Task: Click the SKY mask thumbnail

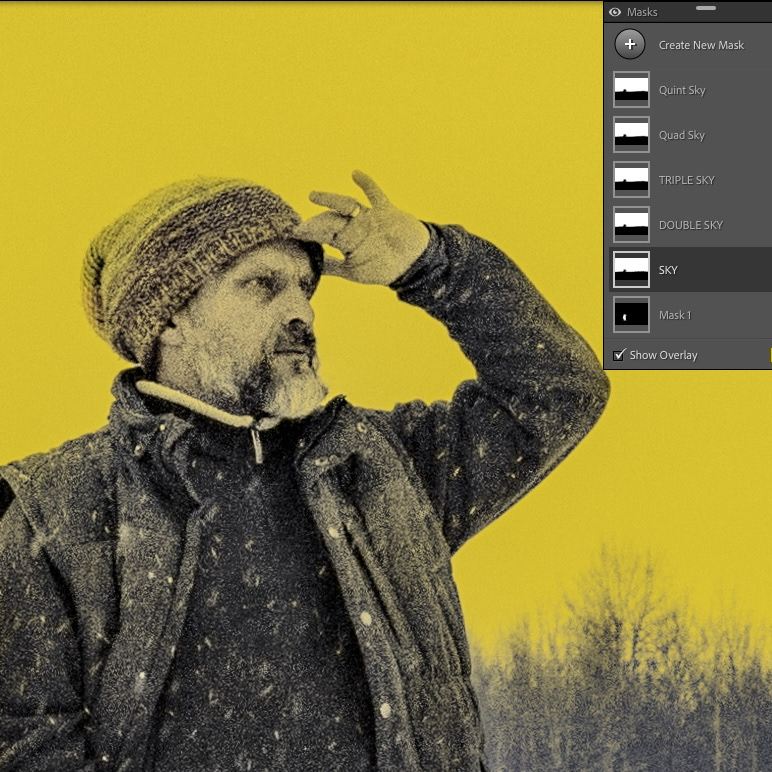Action: 631,270
